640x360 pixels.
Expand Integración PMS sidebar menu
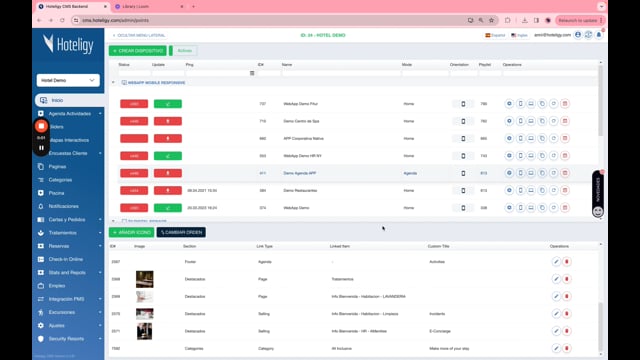(69, 299)
